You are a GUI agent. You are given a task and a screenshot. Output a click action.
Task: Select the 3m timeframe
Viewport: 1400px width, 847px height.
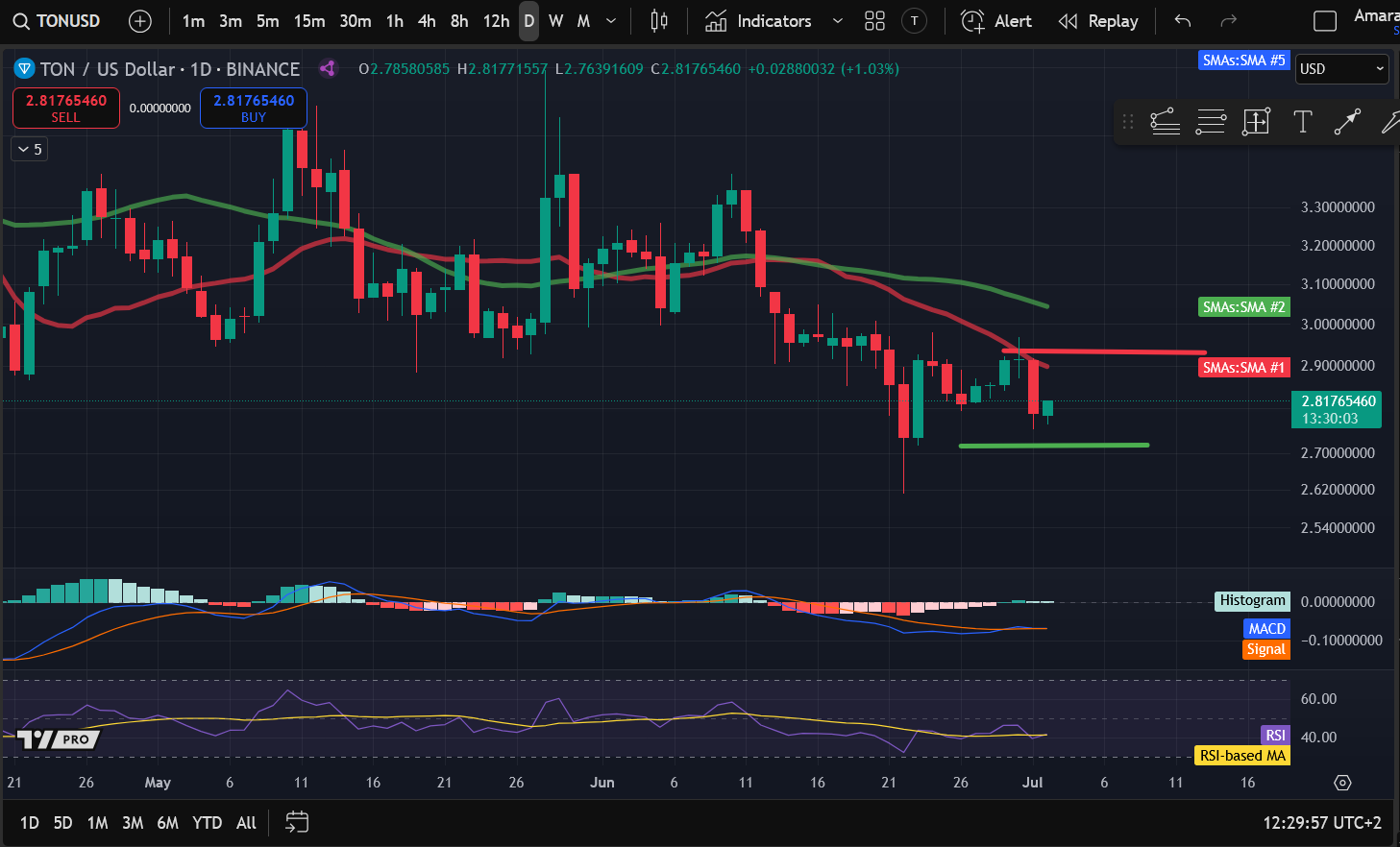coord(231,21)
